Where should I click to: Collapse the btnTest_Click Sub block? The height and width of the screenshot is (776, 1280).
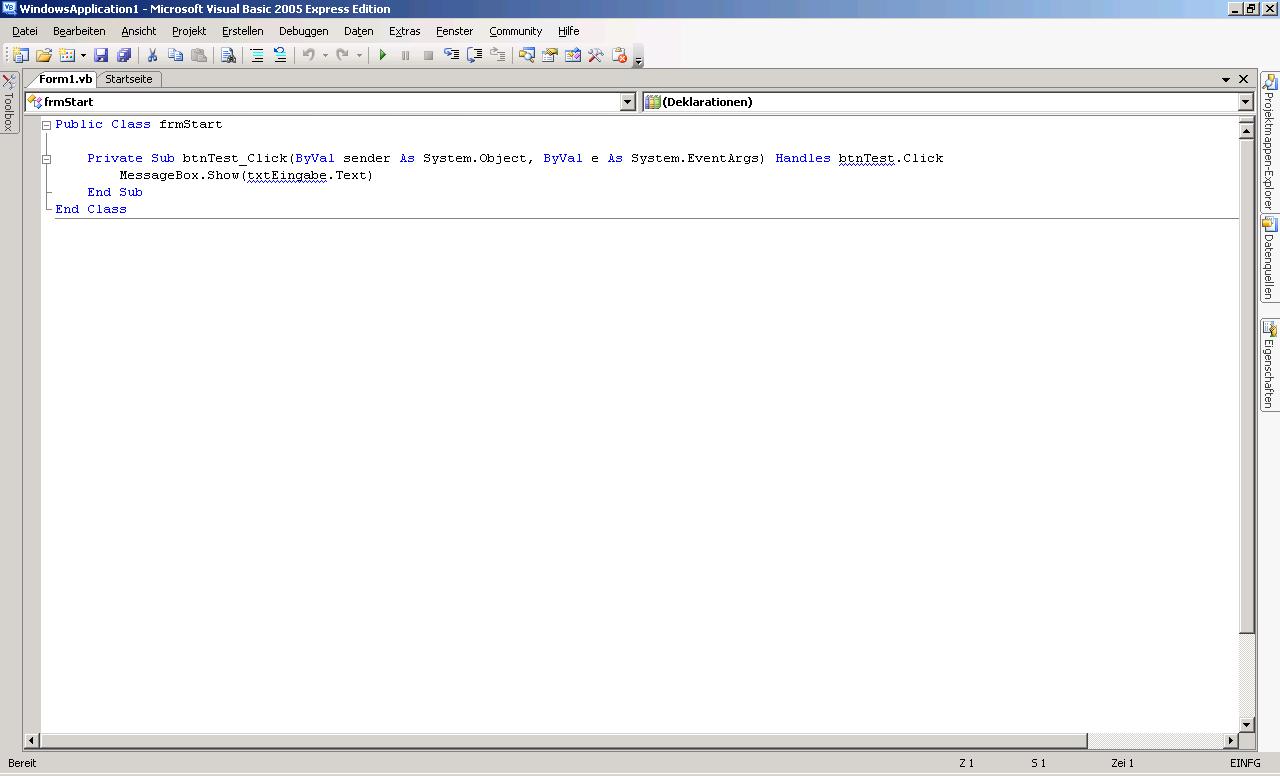click(46, 159)
